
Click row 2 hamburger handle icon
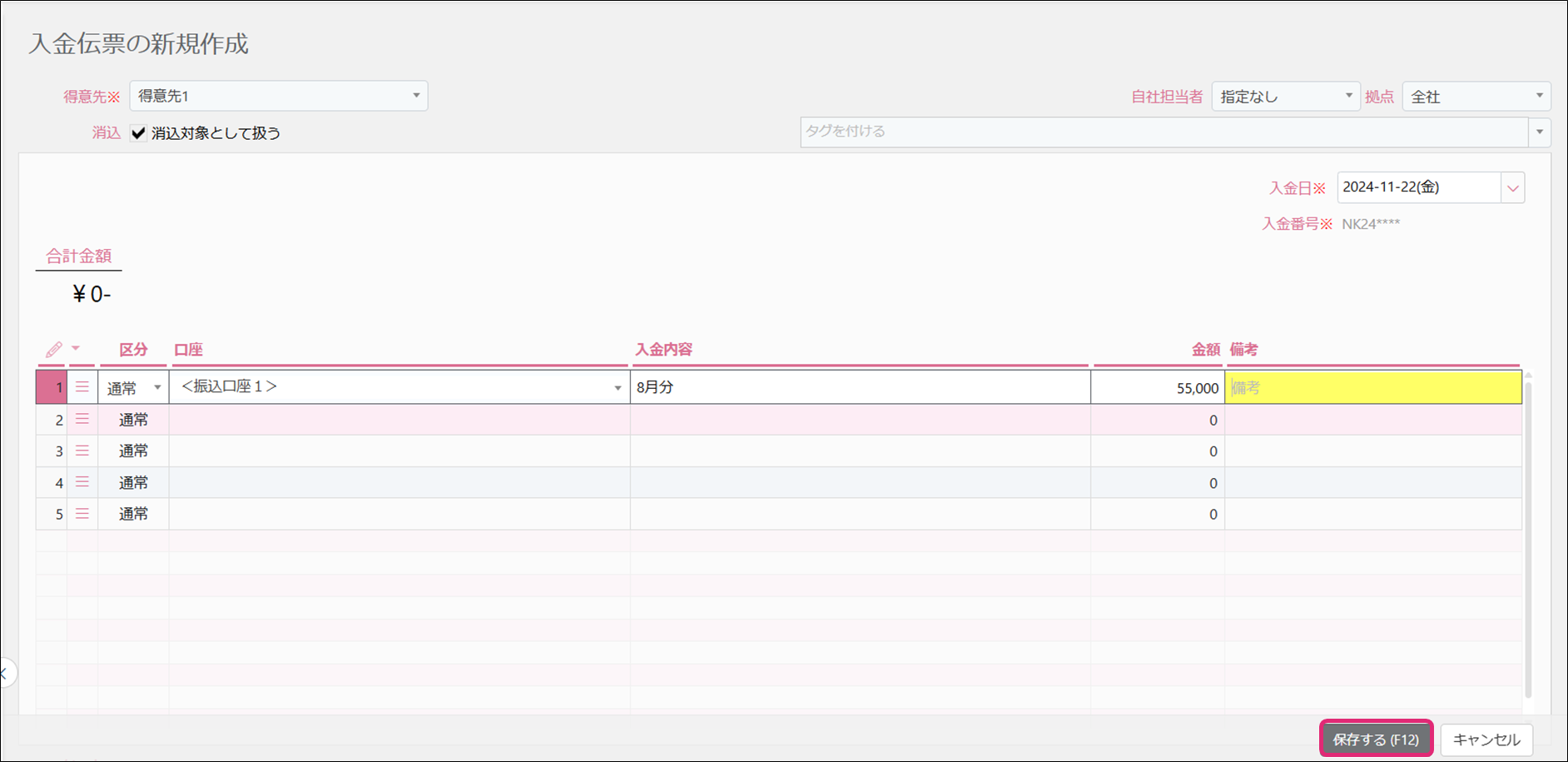82,420
